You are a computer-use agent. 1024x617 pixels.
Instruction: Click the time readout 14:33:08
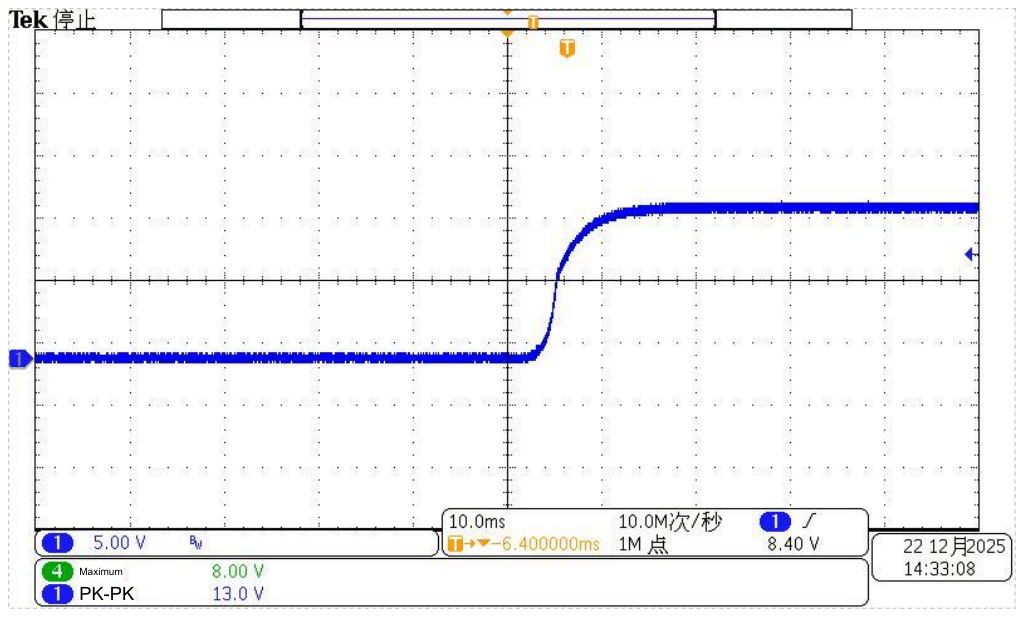939,569
